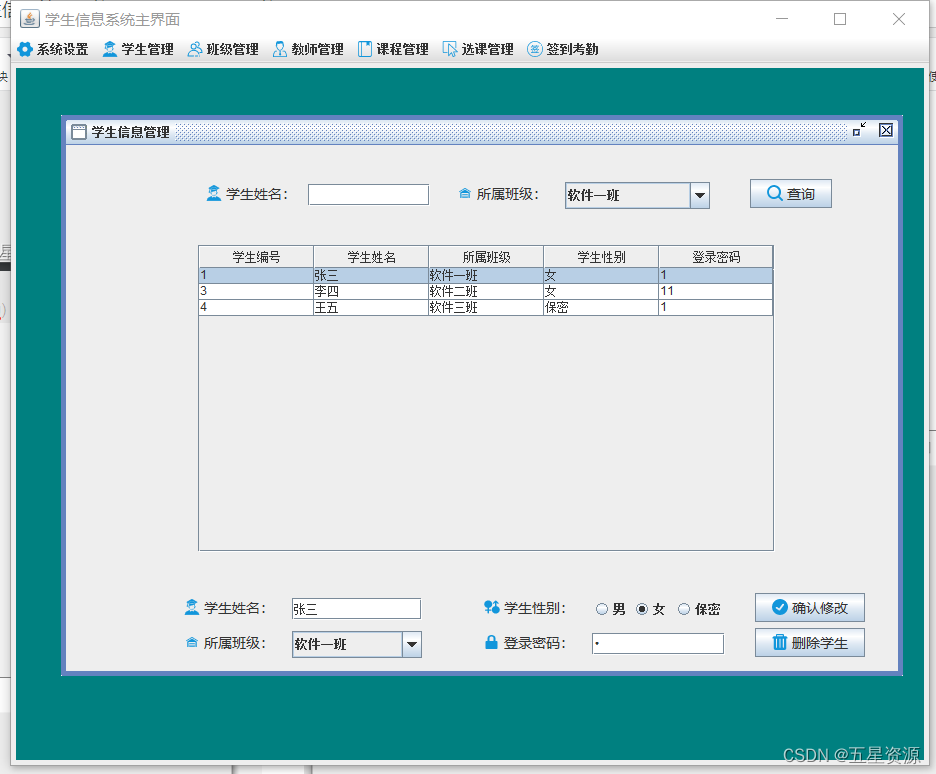This screenshot has width=936, height=774.
Task: Open the 班级管理 menu
Action: (x=223, y=49)
